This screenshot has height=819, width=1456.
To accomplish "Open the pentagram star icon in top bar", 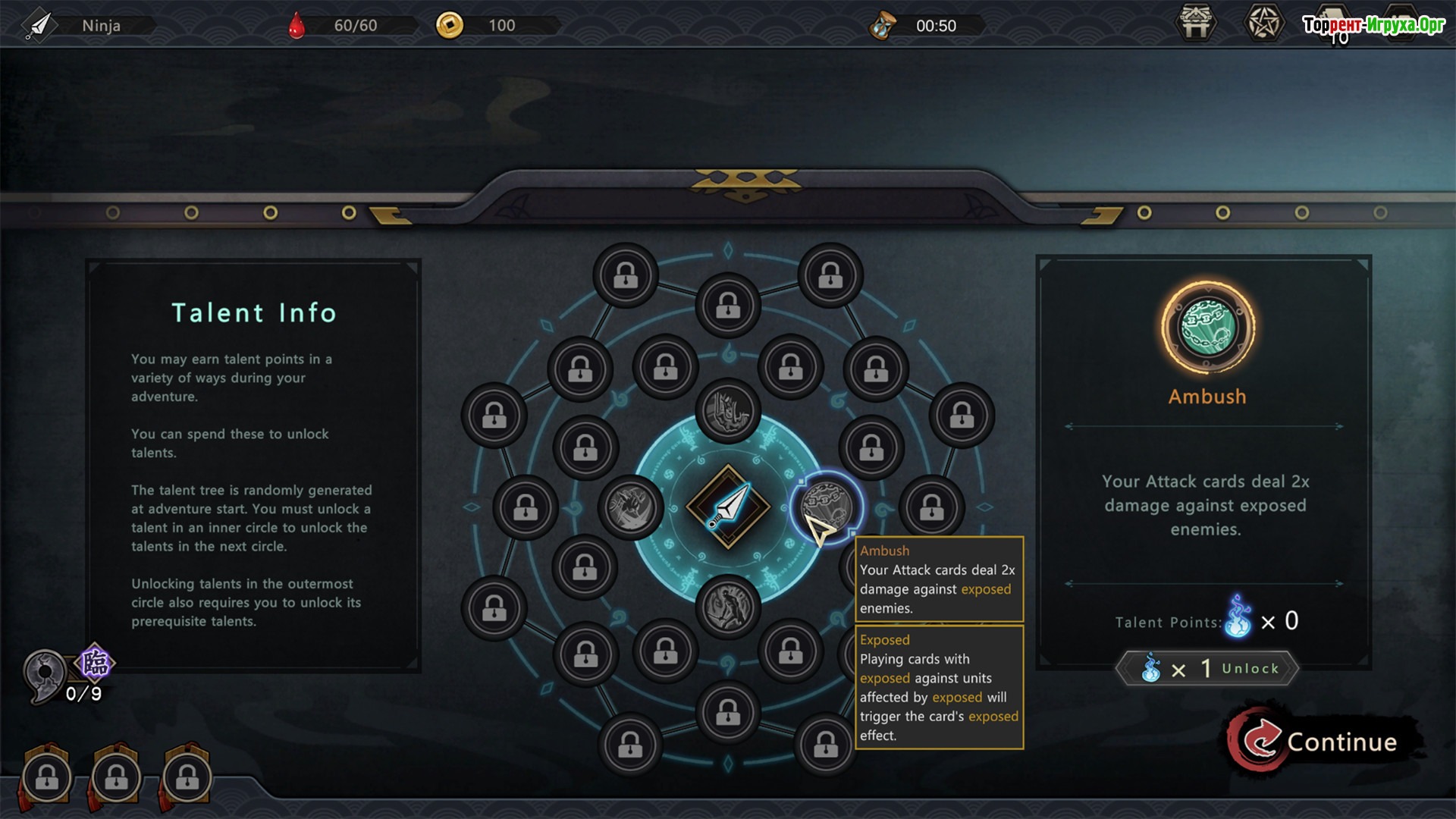I will (x=1264, y=24).
